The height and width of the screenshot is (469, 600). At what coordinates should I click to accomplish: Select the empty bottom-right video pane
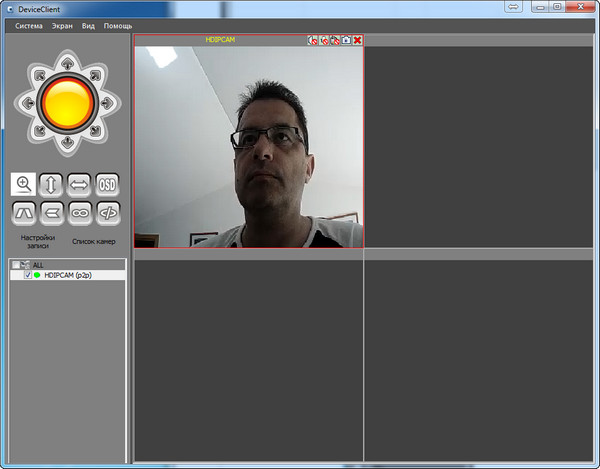[481, 360]
